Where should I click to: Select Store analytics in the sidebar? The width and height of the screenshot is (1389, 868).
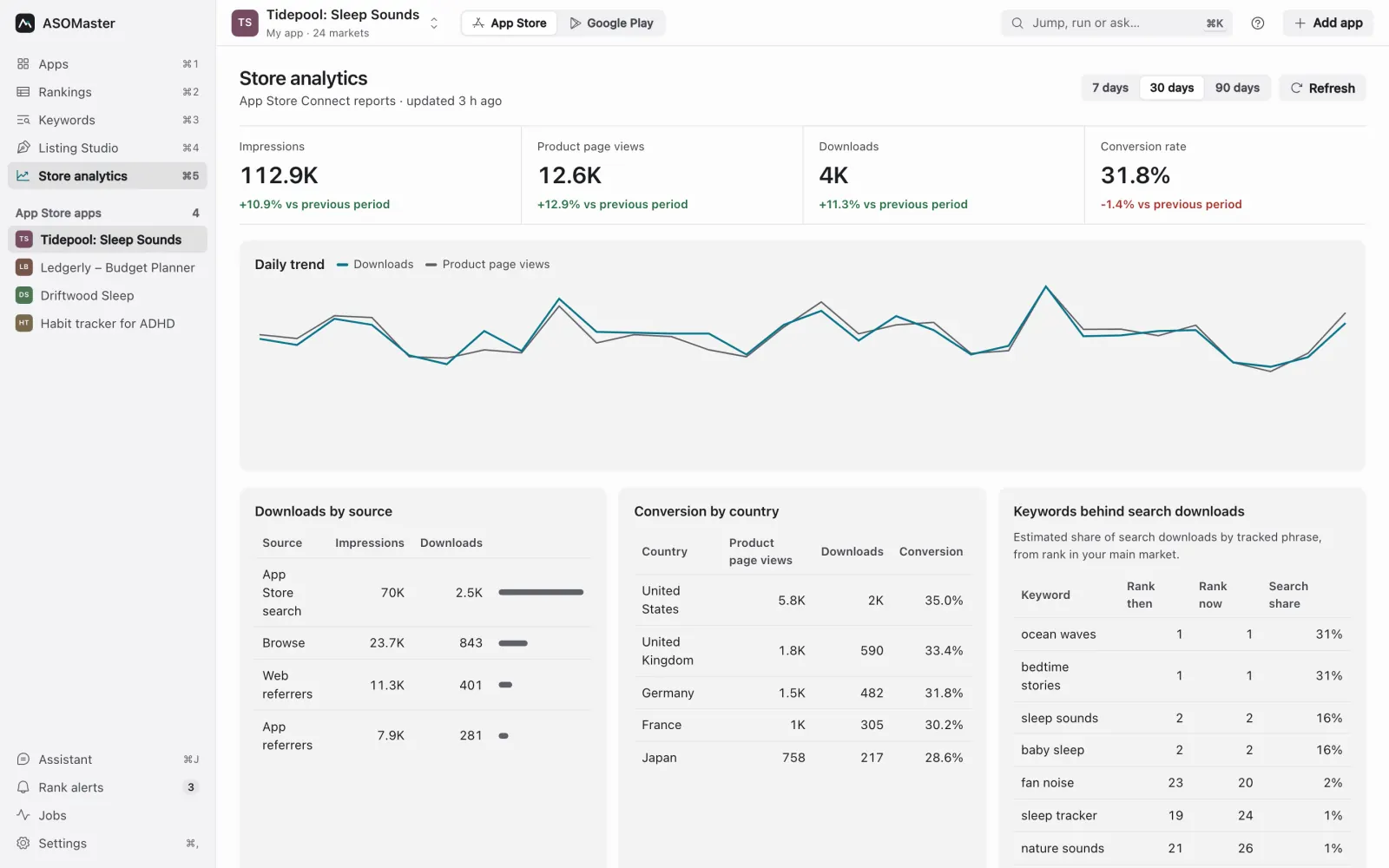(x=108, y=175)
